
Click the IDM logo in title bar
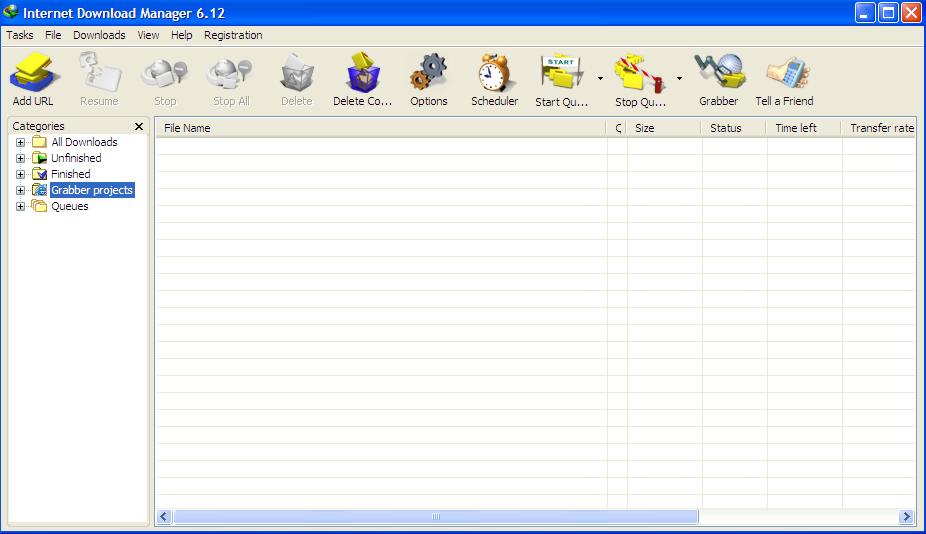11,12
